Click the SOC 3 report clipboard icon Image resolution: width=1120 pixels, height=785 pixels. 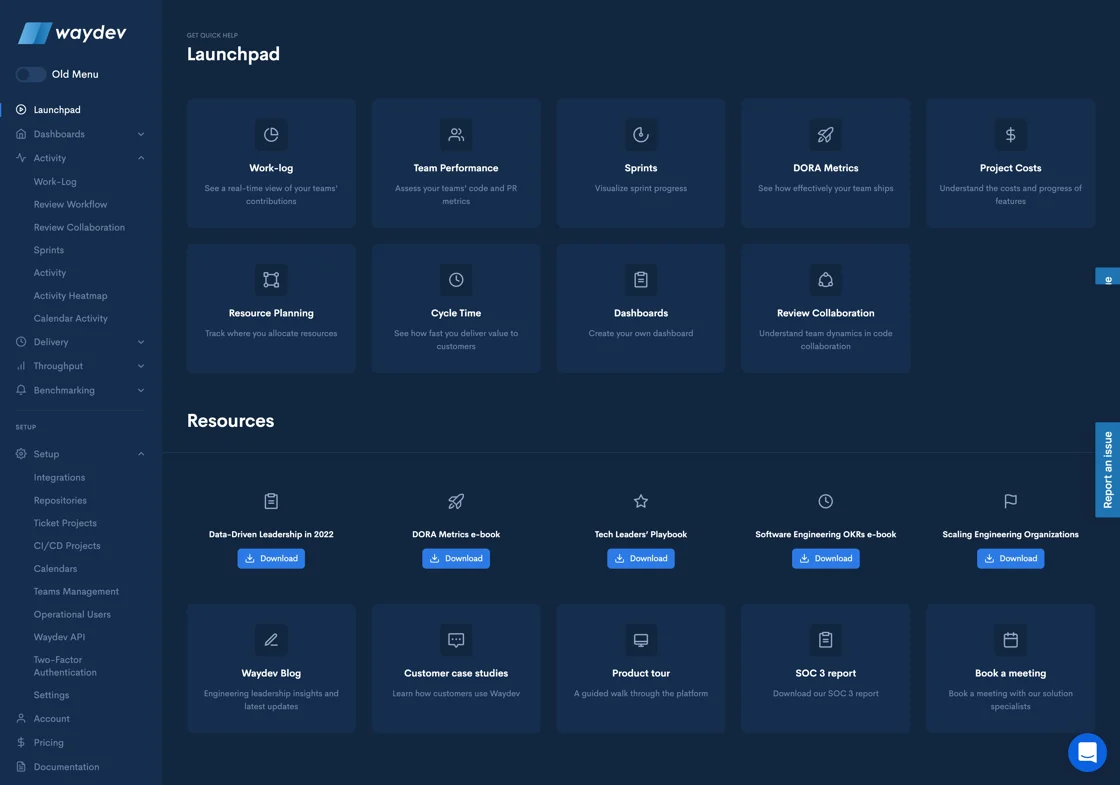coord(825,639)
